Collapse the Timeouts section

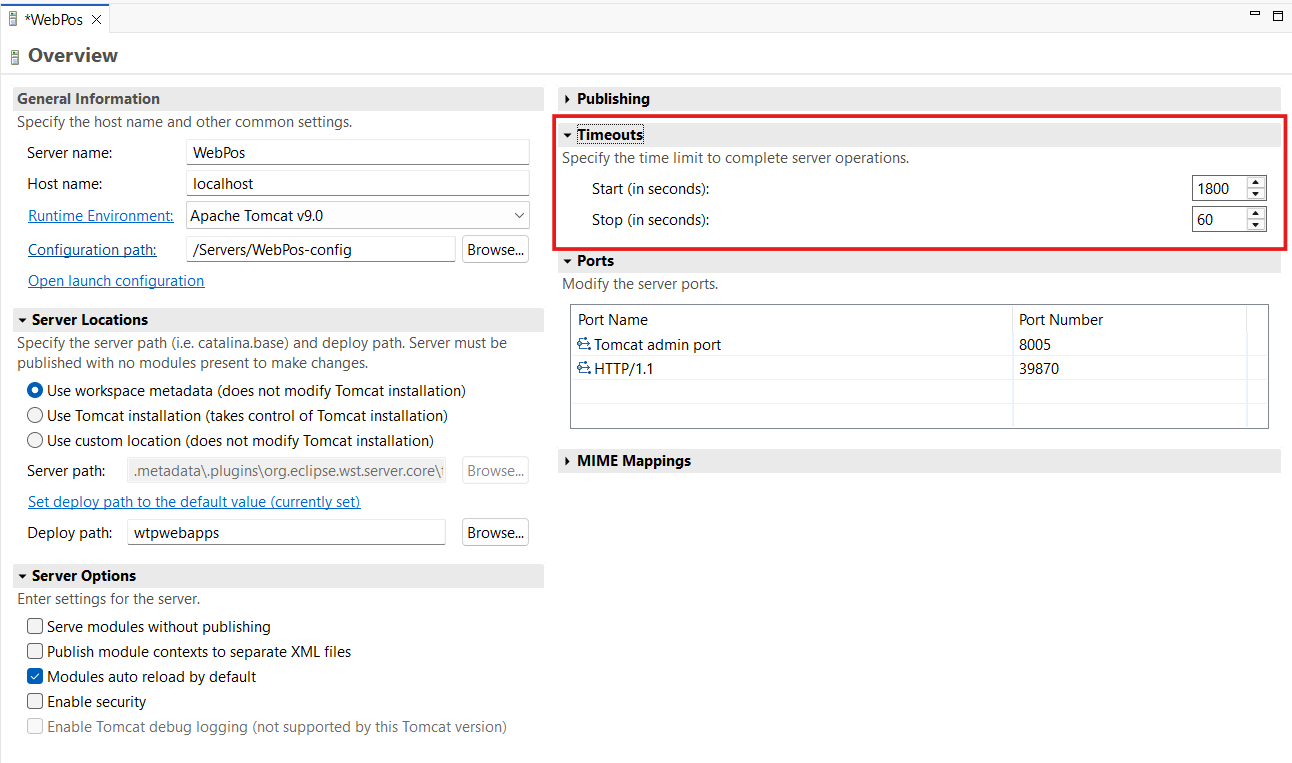(568, 134)
